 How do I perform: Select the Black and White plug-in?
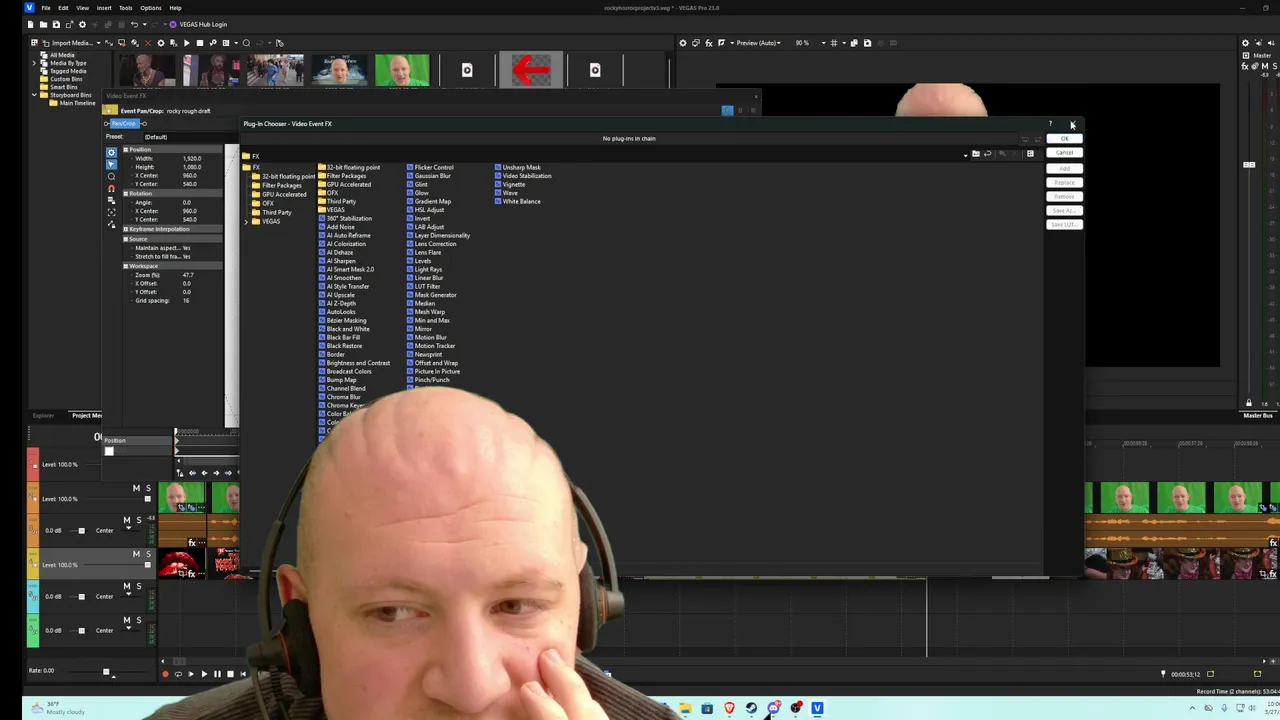pos(344,329)
